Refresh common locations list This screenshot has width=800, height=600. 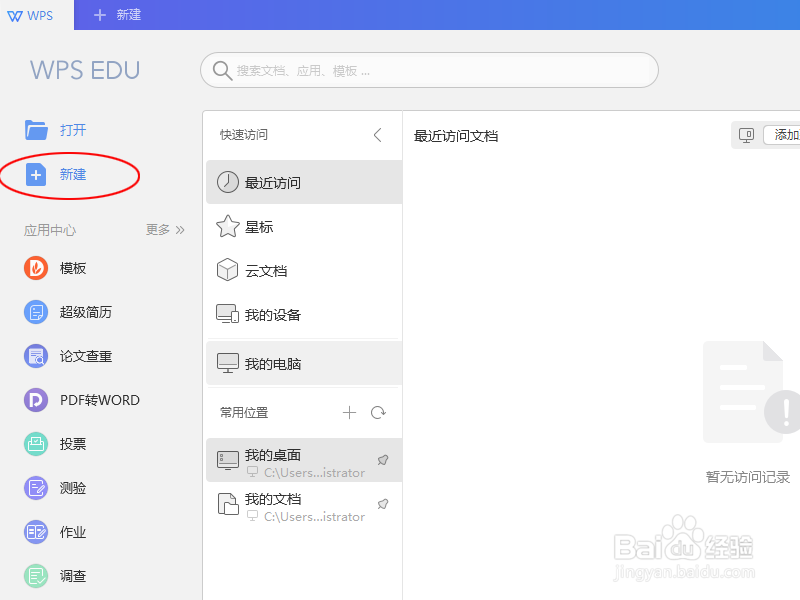tap(378, 412)
